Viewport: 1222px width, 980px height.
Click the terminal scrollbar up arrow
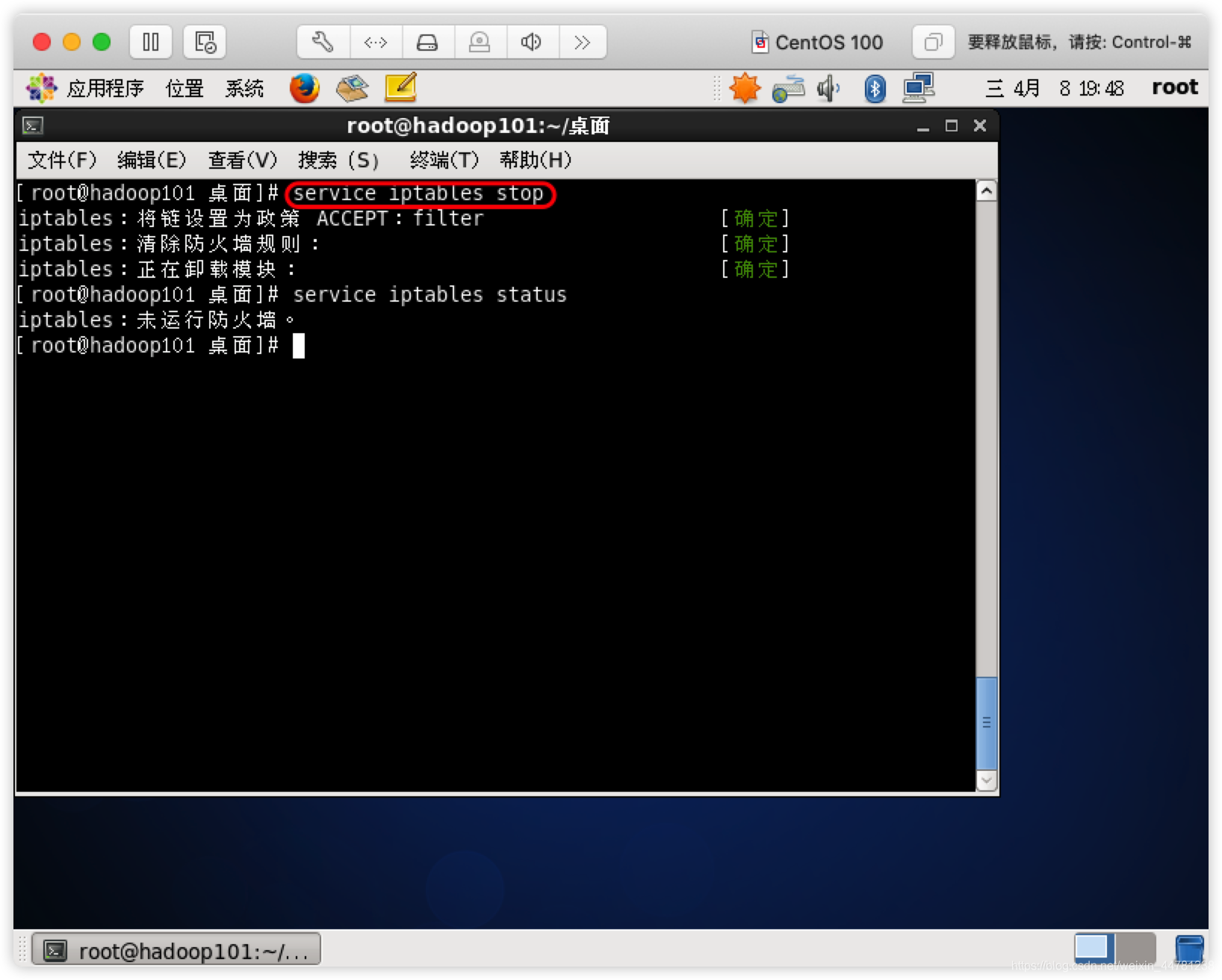pos(987,191)
